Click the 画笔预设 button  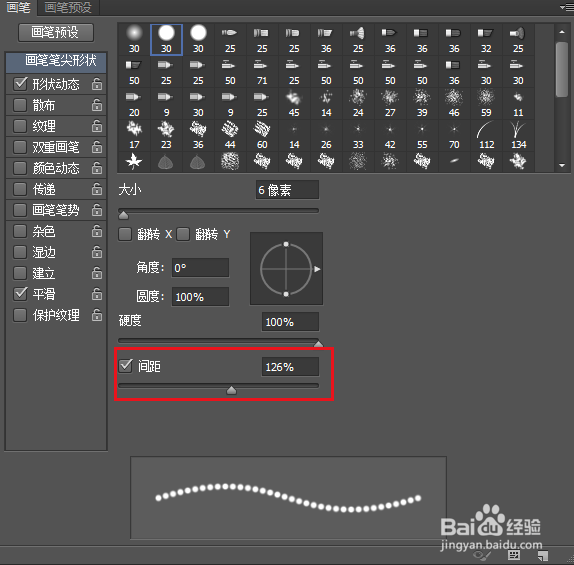coord(56,32)
